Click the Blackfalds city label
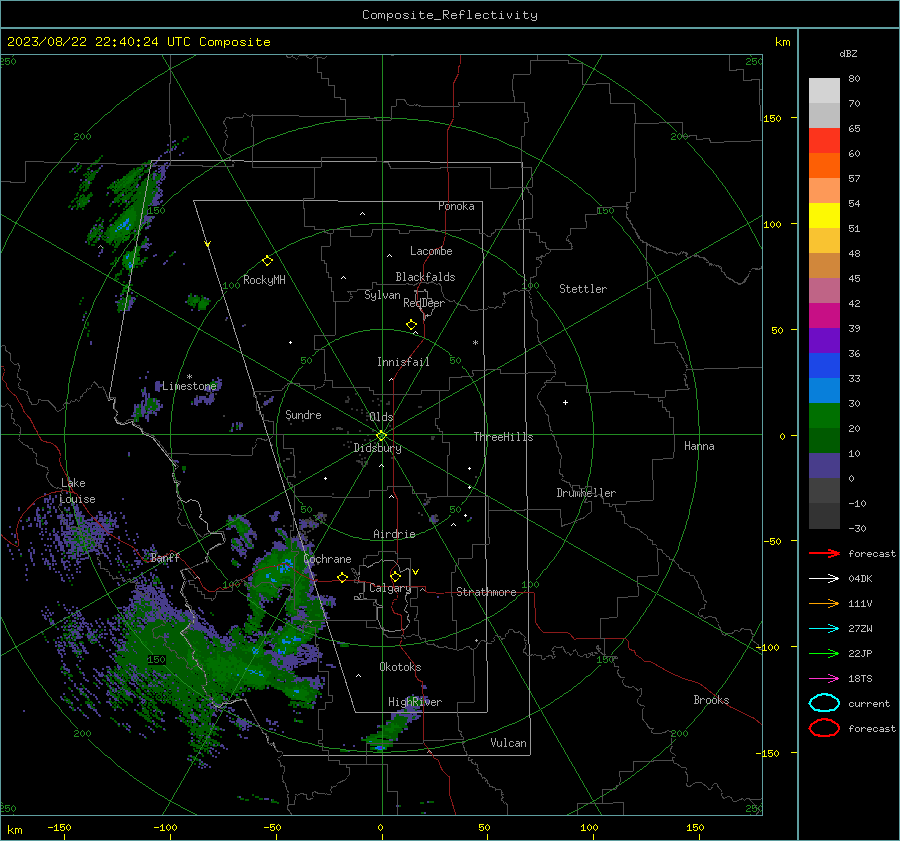The image size is (900, 841). (425, 277)
